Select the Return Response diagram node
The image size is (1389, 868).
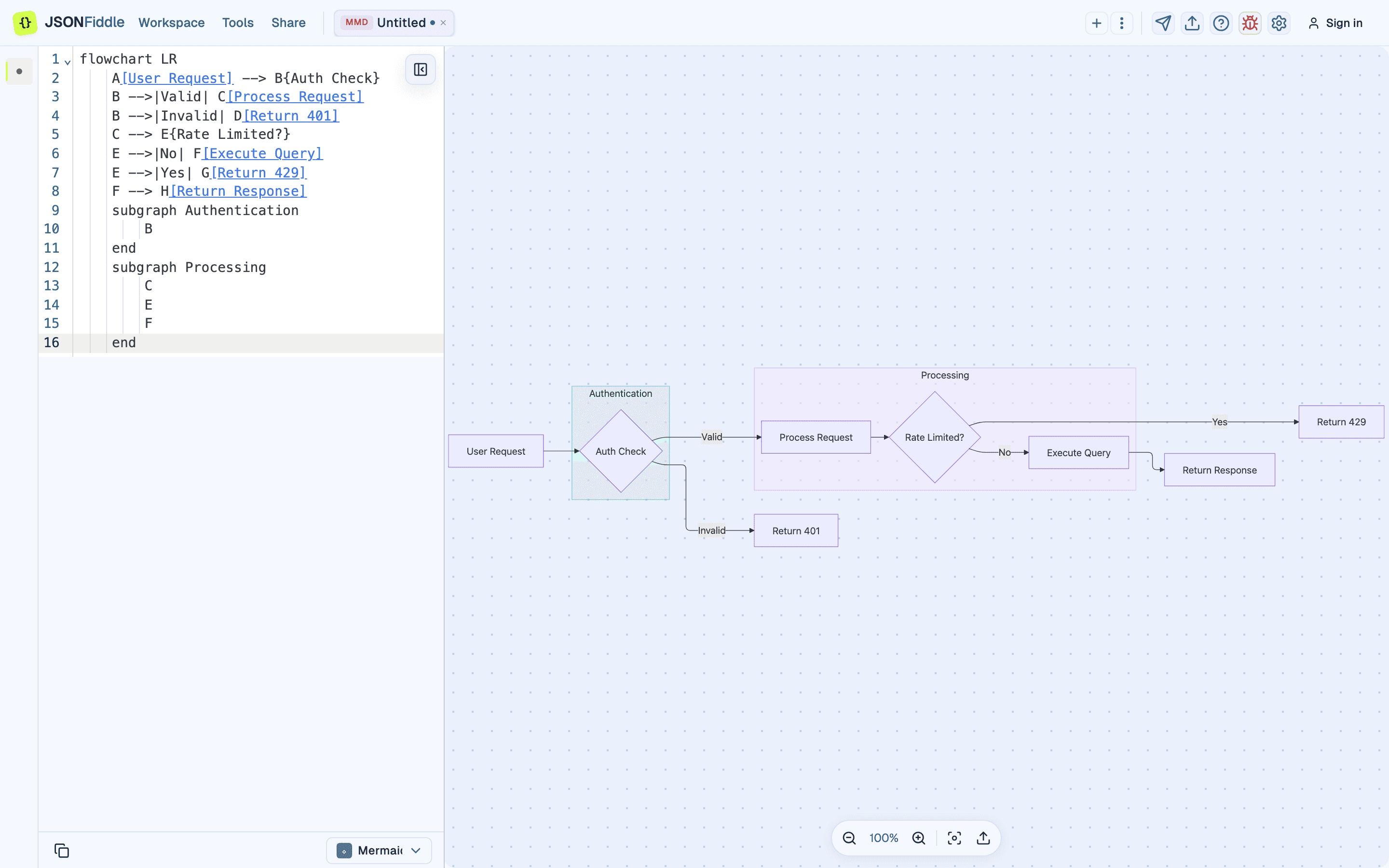click(x=1219, y=470)
